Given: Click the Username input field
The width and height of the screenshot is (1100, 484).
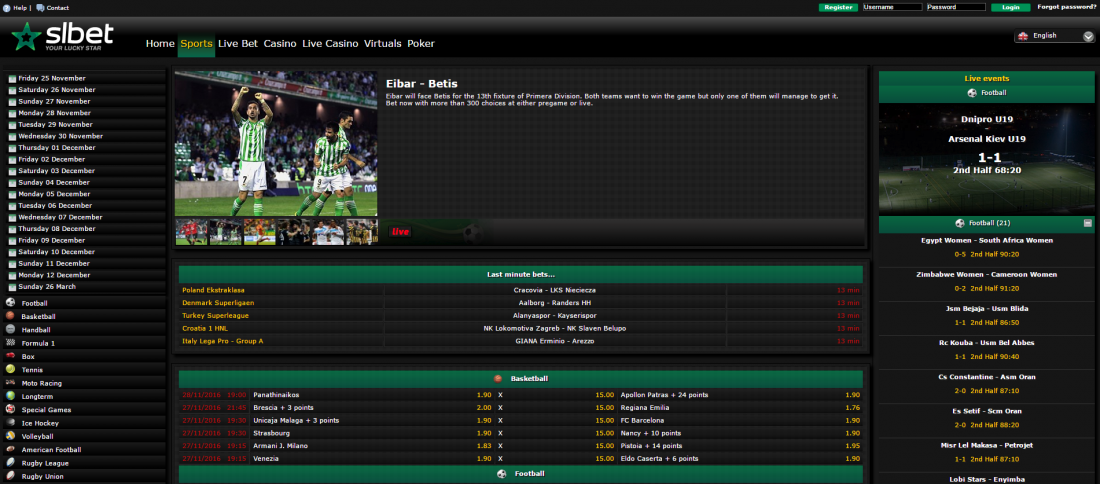Looking at the screenshot, I should tap(892, 7).
